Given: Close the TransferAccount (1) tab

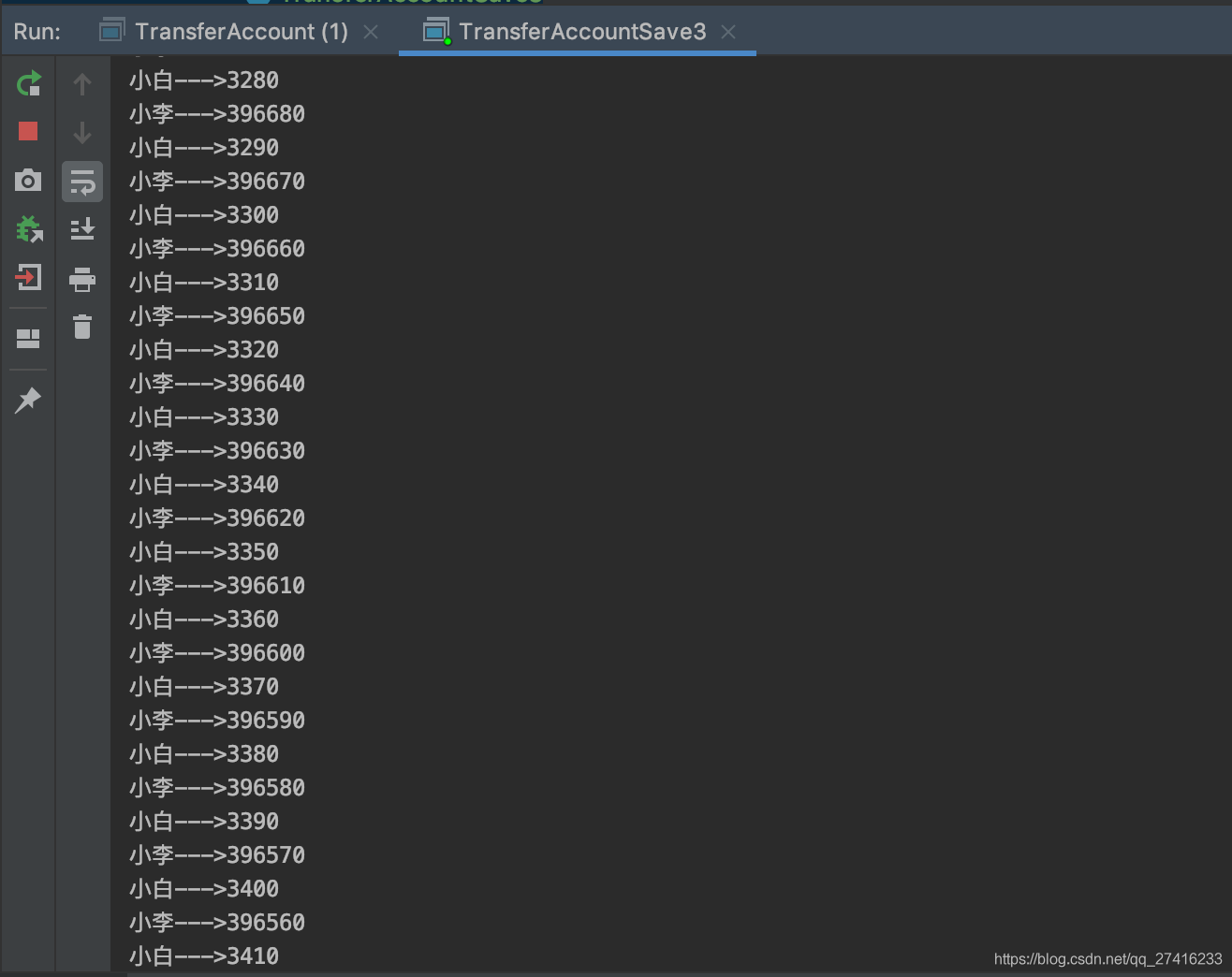Looking at the screenshot, I should click(x=371, y=32).
